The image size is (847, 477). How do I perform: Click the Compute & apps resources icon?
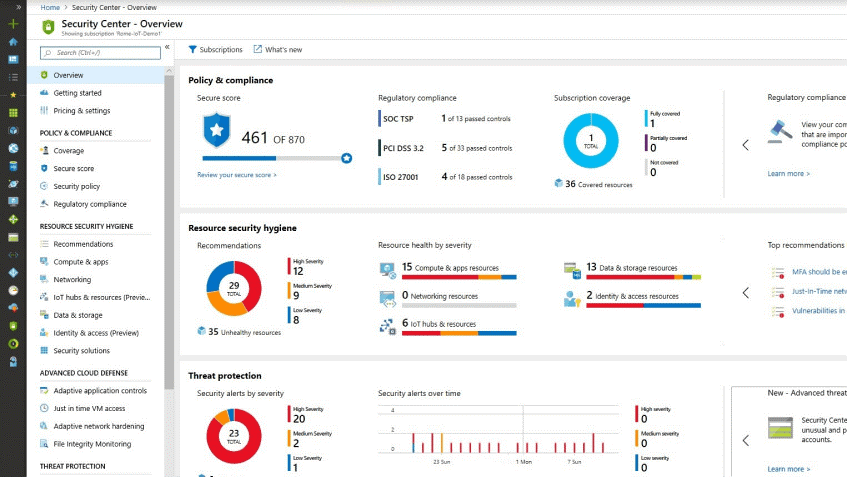click(x=388, y=271)
